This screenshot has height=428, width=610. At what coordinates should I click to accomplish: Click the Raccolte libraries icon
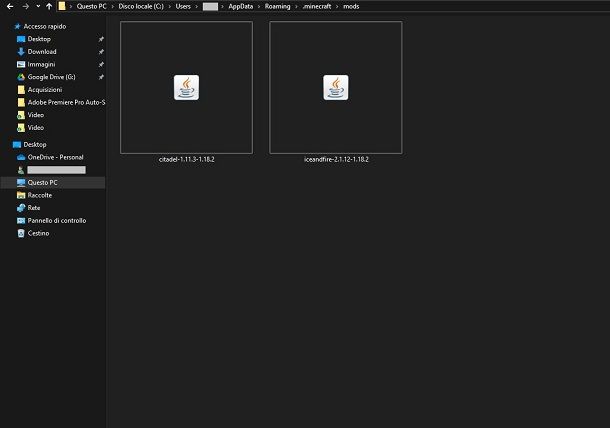click(x=21, y=195)
